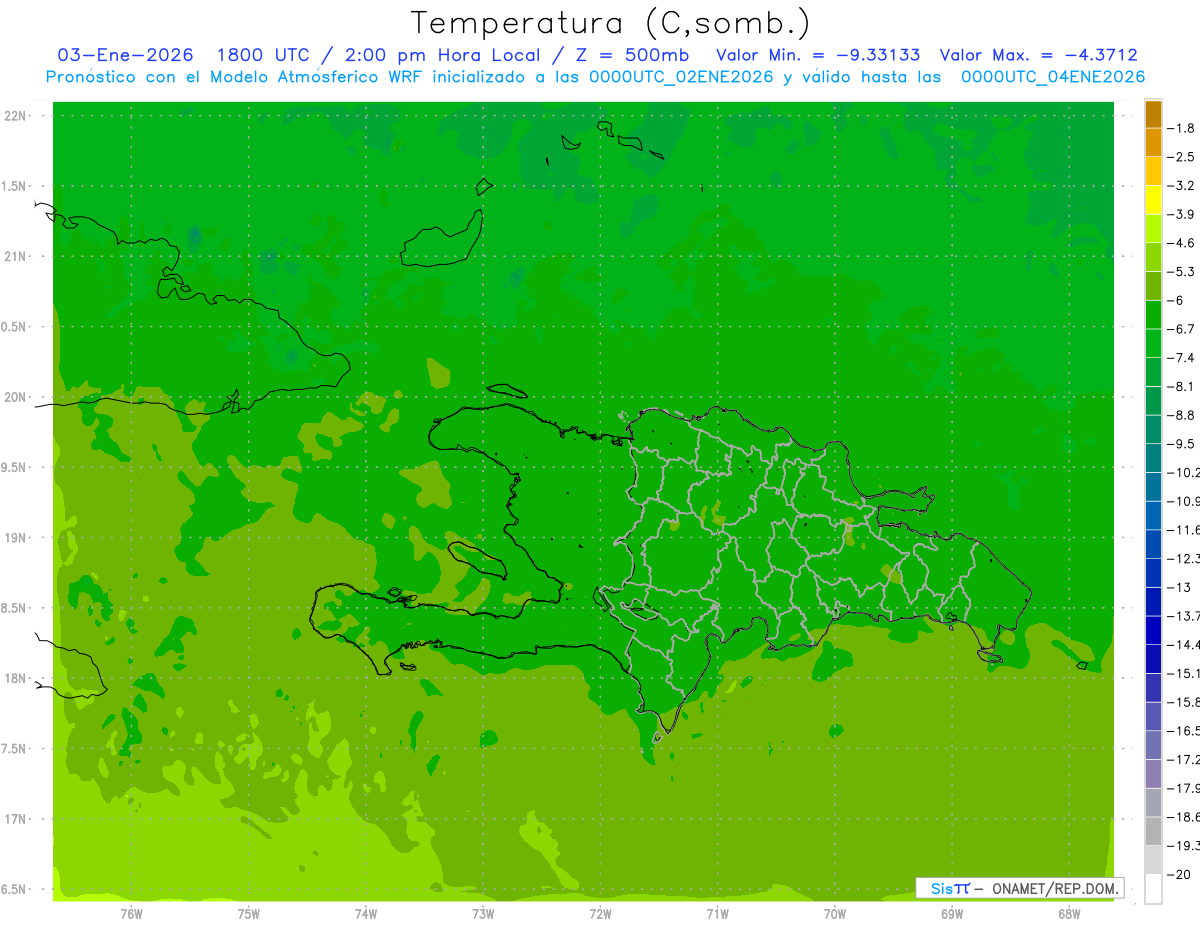Select the level text "Z = 500mb"
This screenshot has width=1200, height=927.
pos(632,55)
